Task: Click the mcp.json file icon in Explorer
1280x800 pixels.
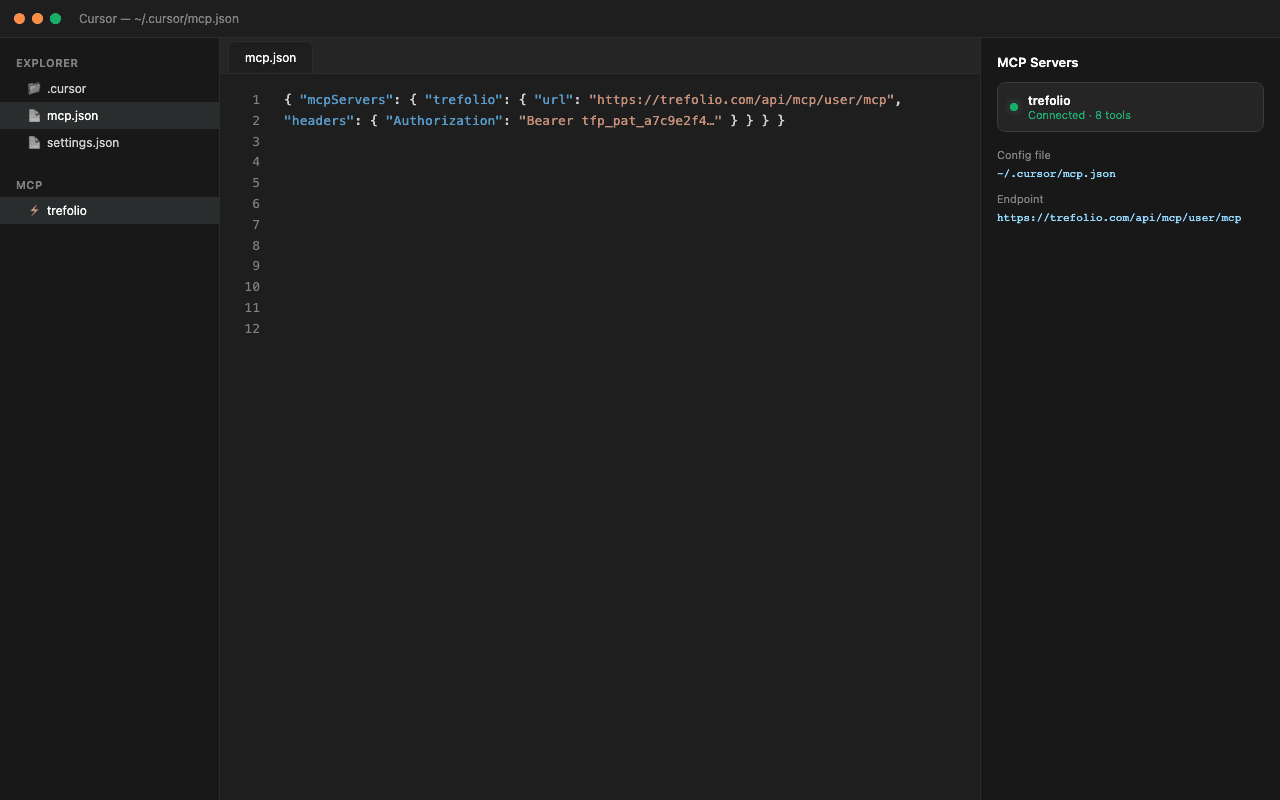Action: point(34,116)
